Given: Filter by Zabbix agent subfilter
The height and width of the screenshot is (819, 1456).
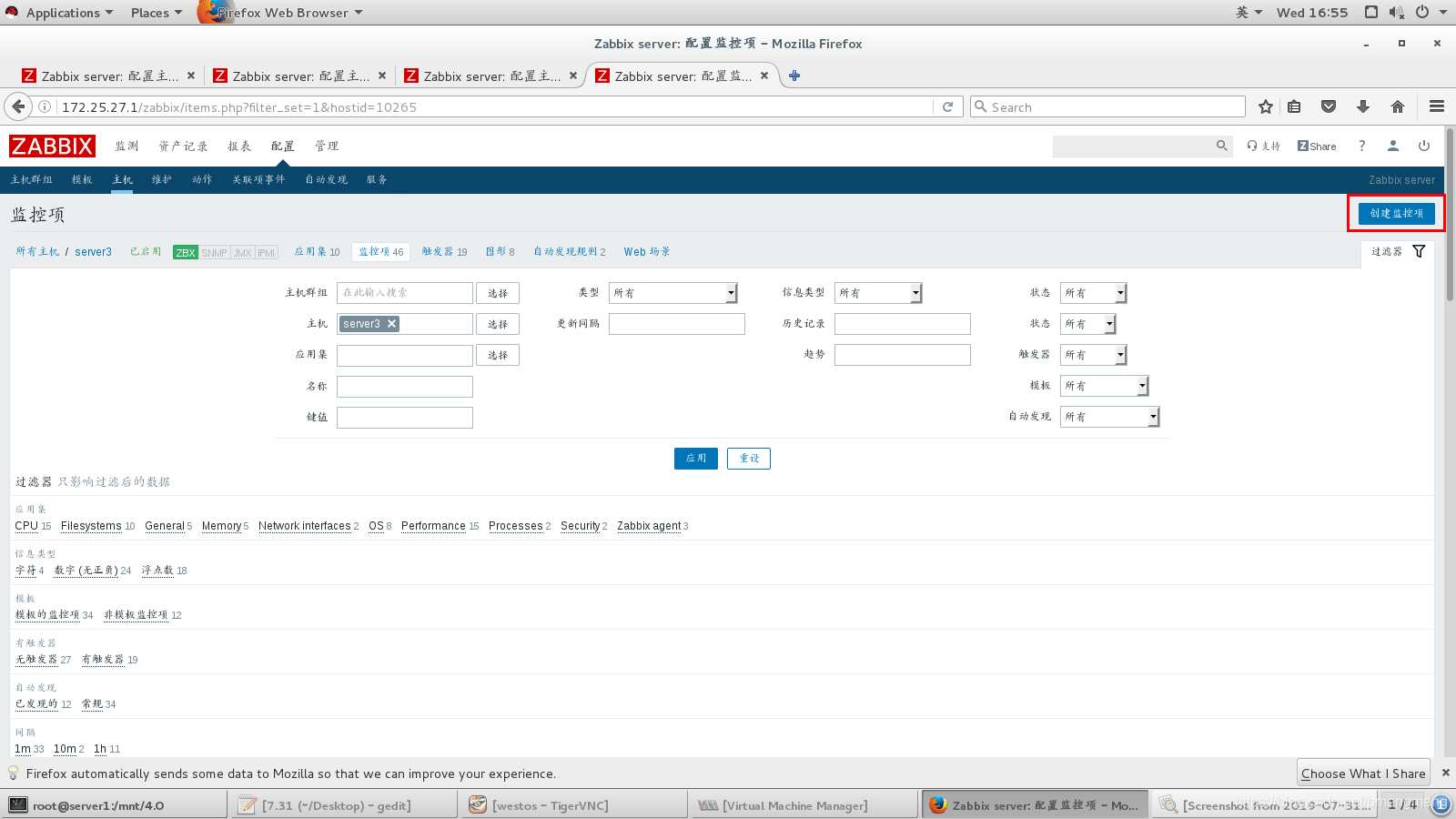Looking at the screenshot, I should [x=649, y=526].
